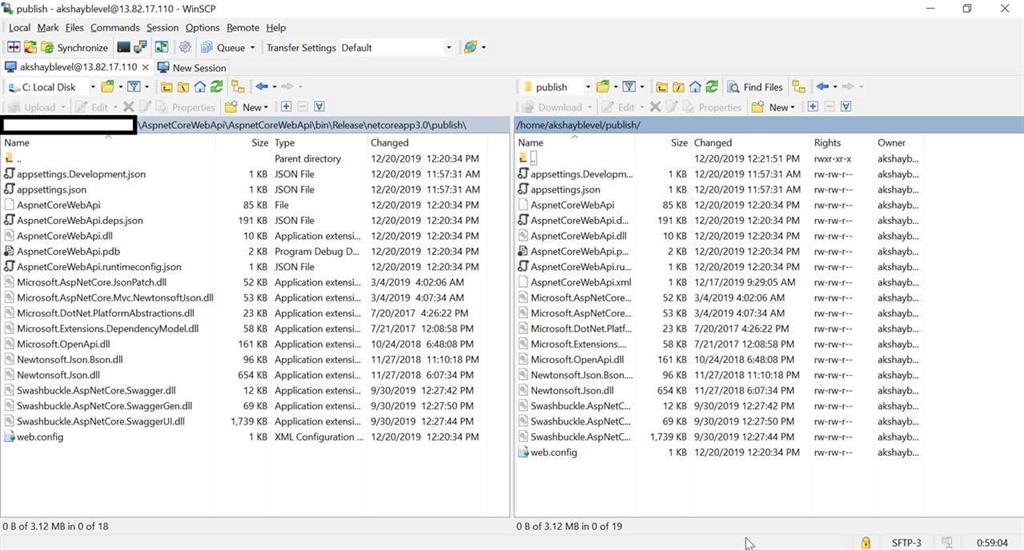Click the local panel Select Files plus icon

pyautogui.click(x=286, y=106)
